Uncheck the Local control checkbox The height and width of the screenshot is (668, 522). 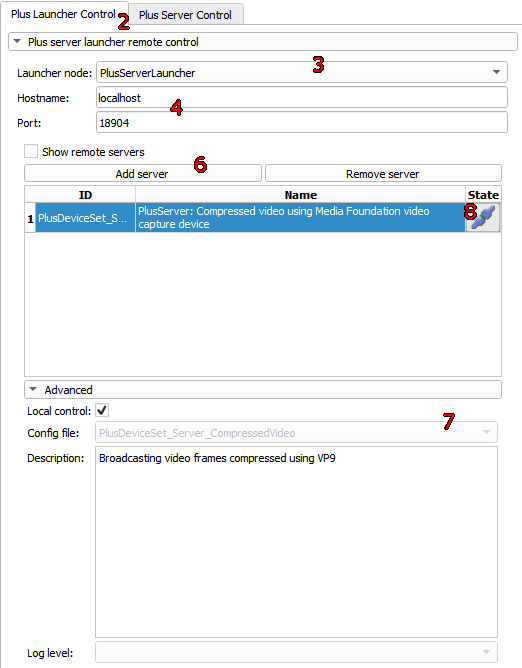[x=102, y=410]
